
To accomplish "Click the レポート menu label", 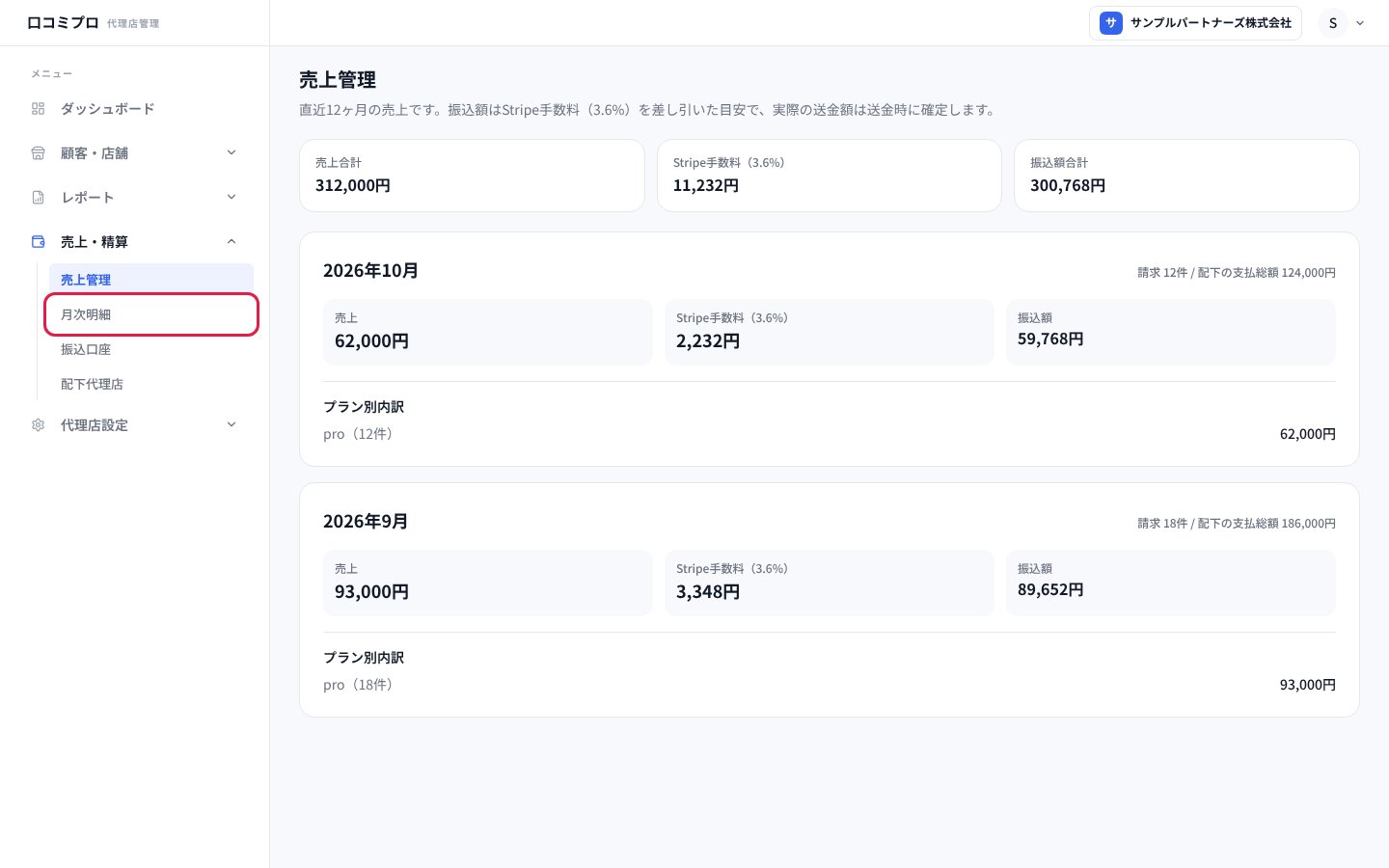I will coord(88,198).
